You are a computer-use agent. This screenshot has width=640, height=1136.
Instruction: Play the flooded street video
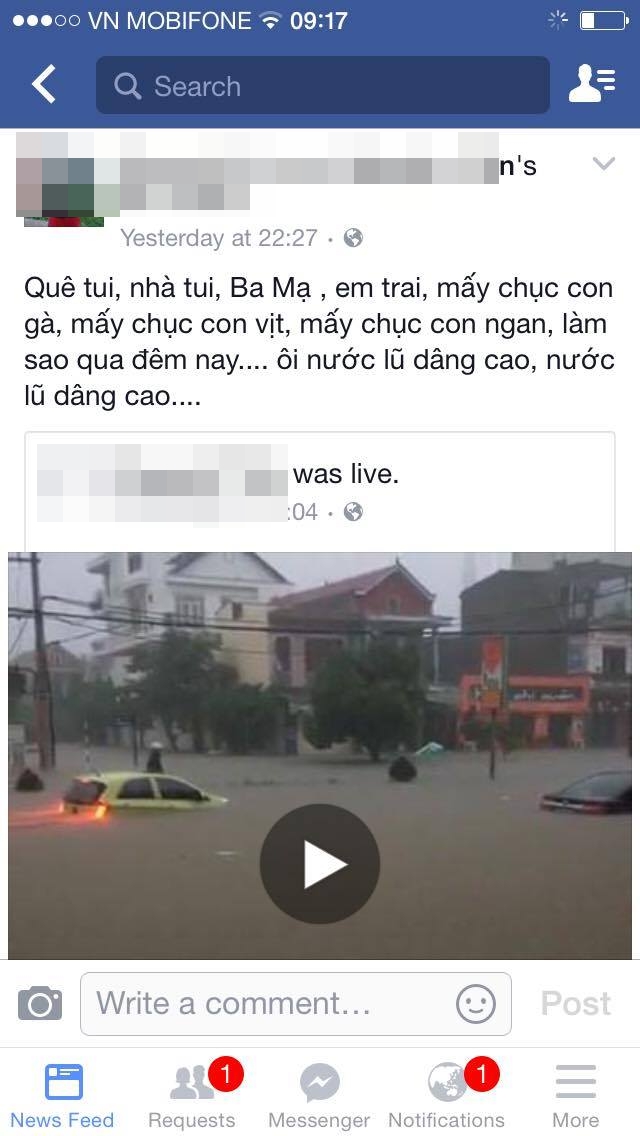click(x=320, y=864)
